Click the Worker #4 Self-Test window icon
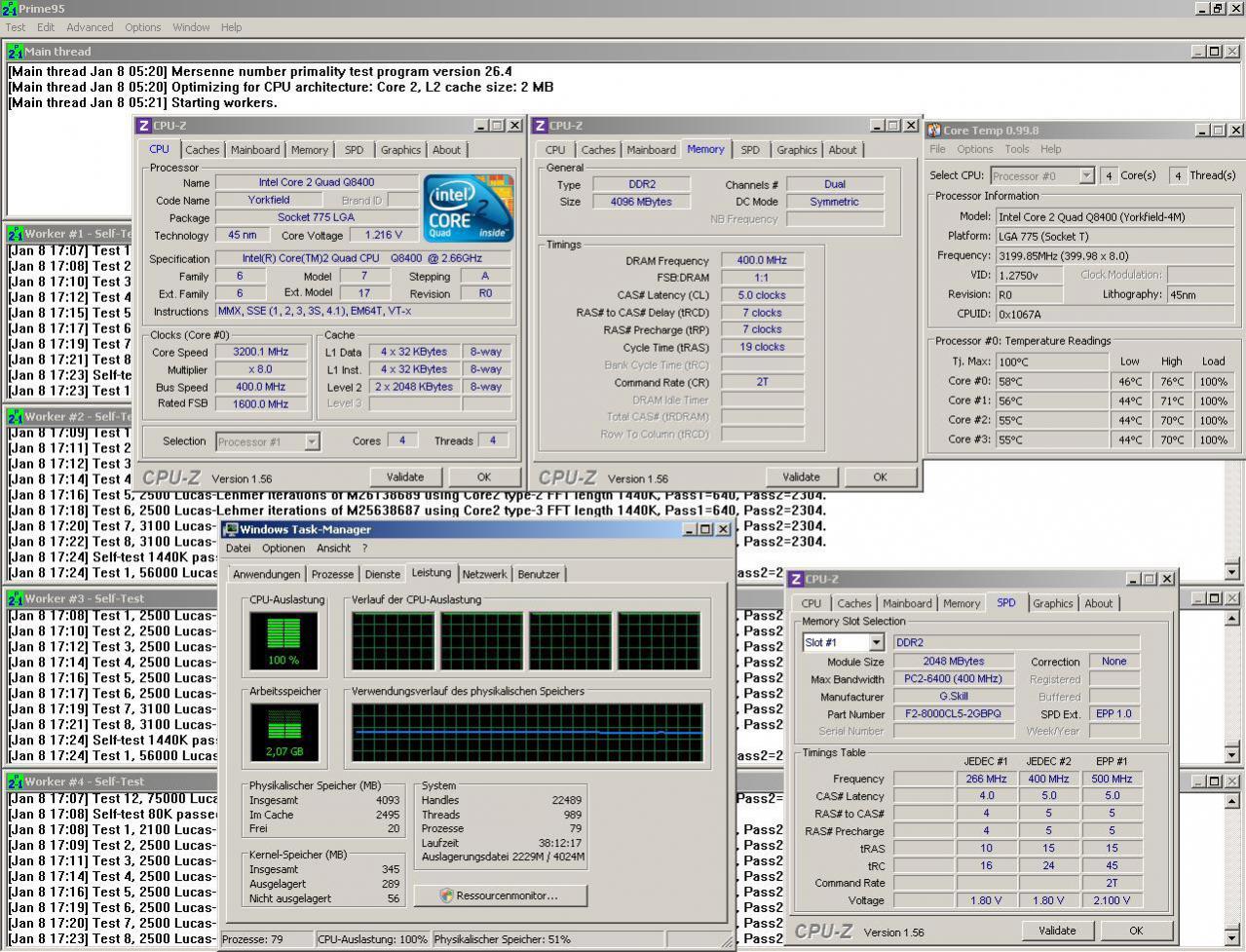Viewport: 1246px width, 952px height. (15, 781)
